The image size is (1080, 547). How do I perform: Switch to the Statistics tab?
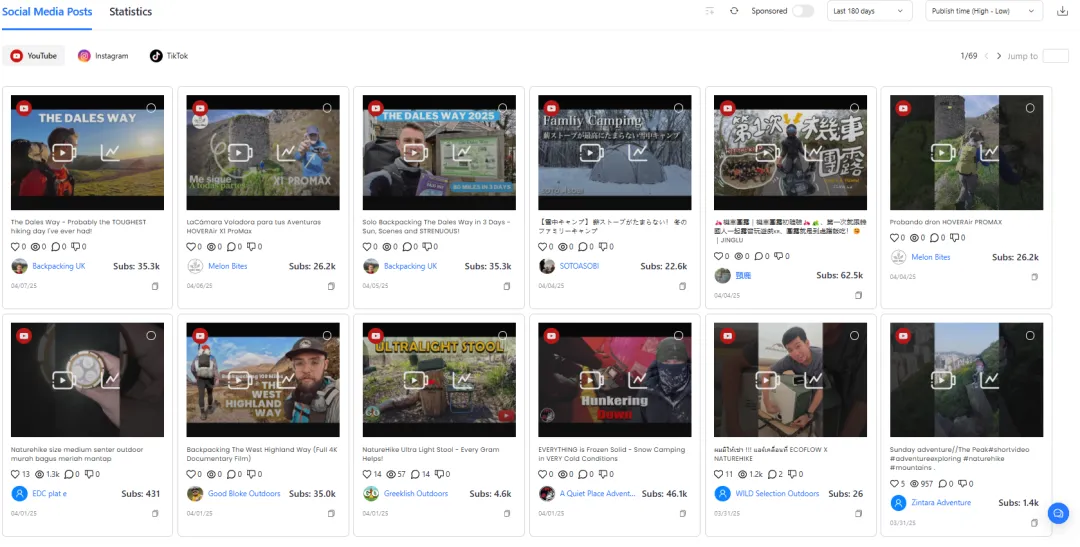(x=131, y=12)
